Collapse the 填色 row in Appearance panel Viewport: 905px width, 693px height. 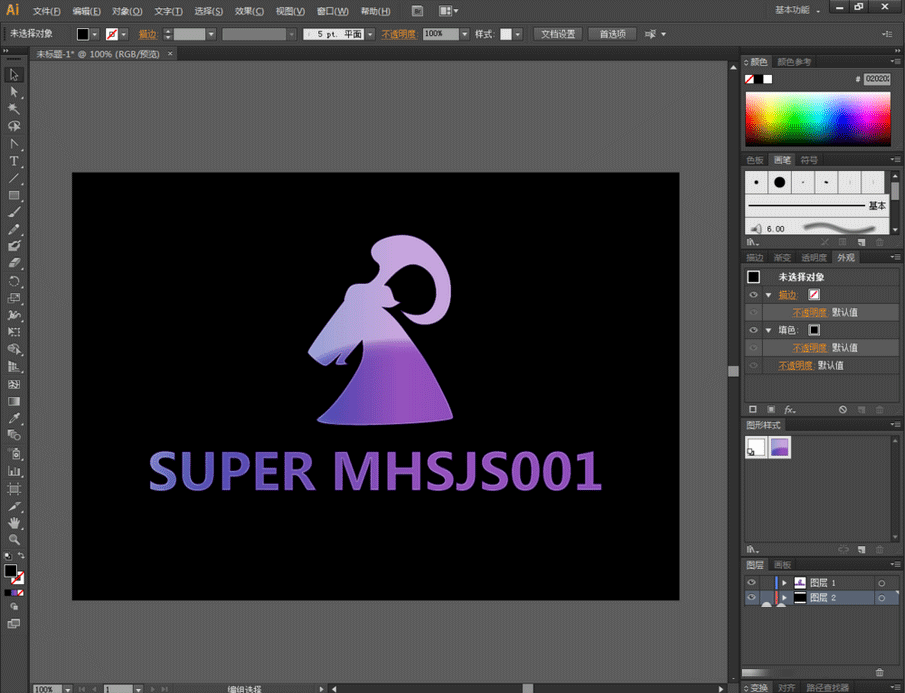[x=769, y=330]
